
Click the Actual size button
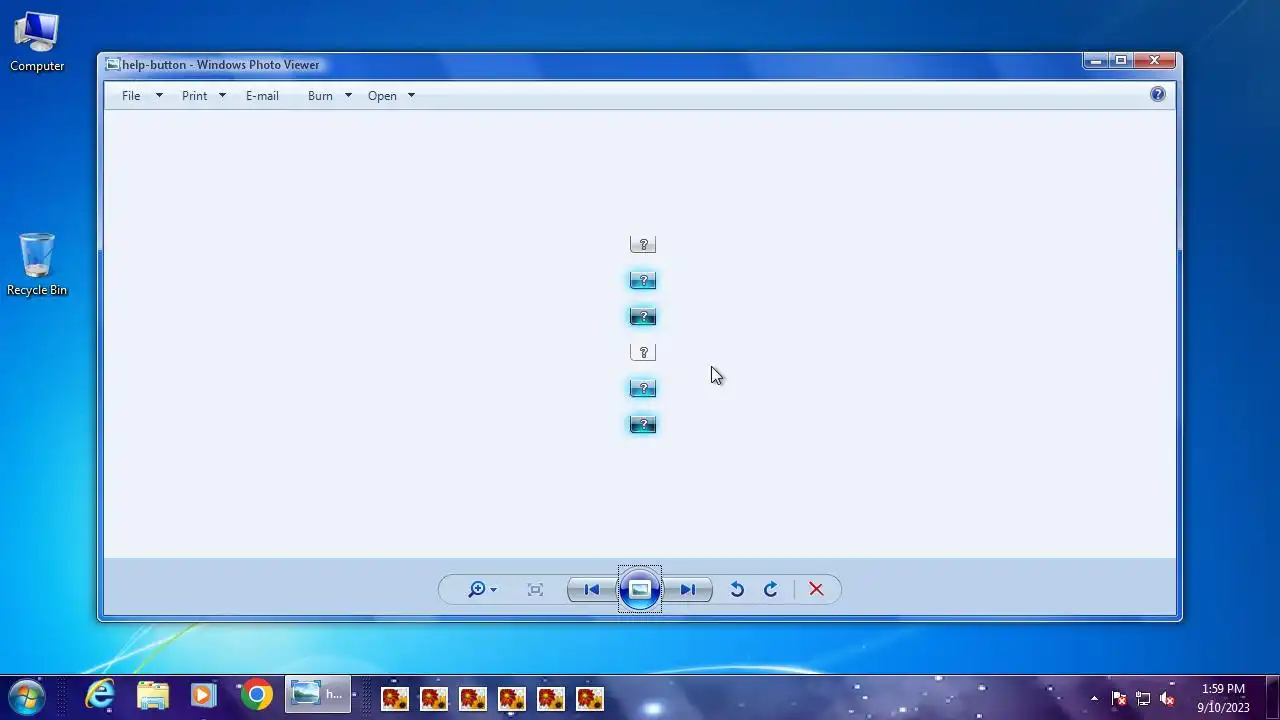(535, 590)
